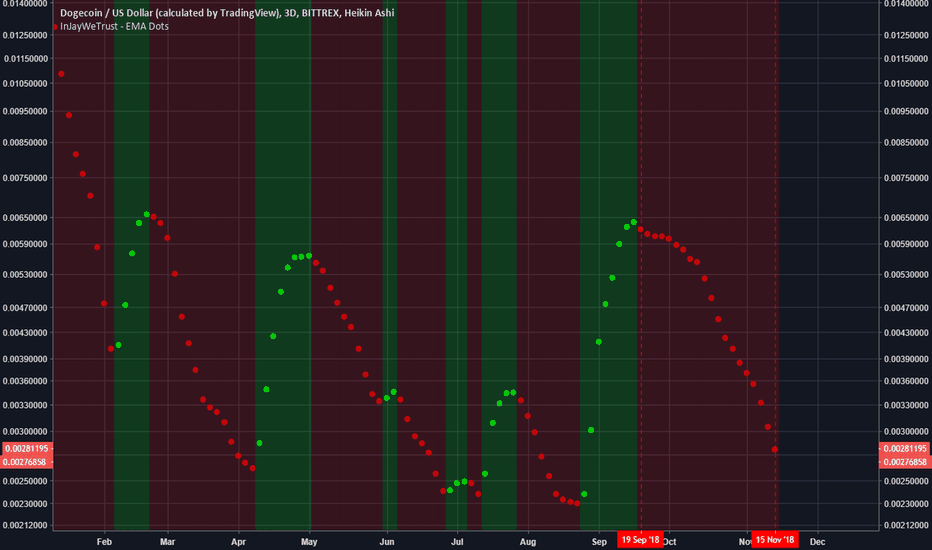Click the Jul label on the time axis
This screenshot has height=550, width=932.
[x=457, y=542]
